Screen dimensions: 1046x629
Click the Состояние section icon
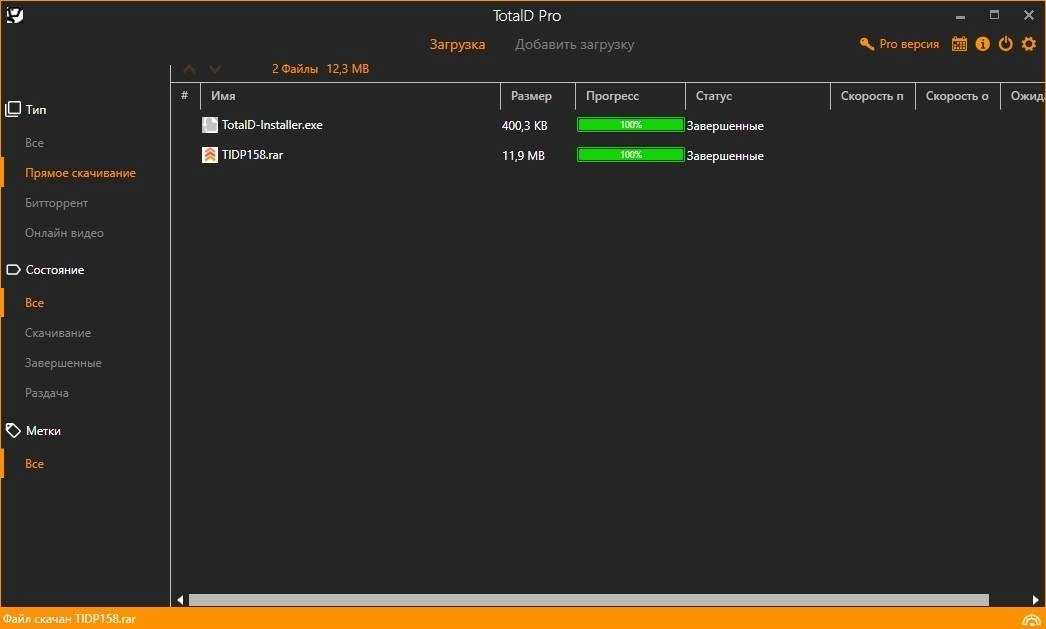click(x=13, y=269)
